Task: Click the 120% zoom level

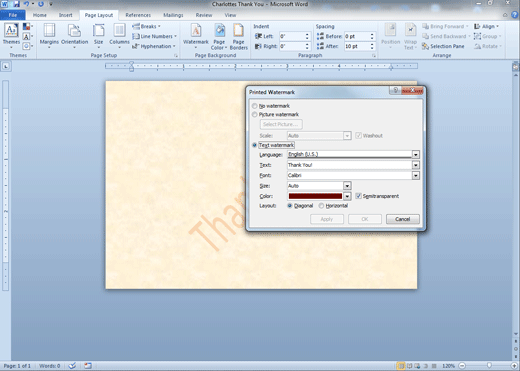Action: point(448,366)
